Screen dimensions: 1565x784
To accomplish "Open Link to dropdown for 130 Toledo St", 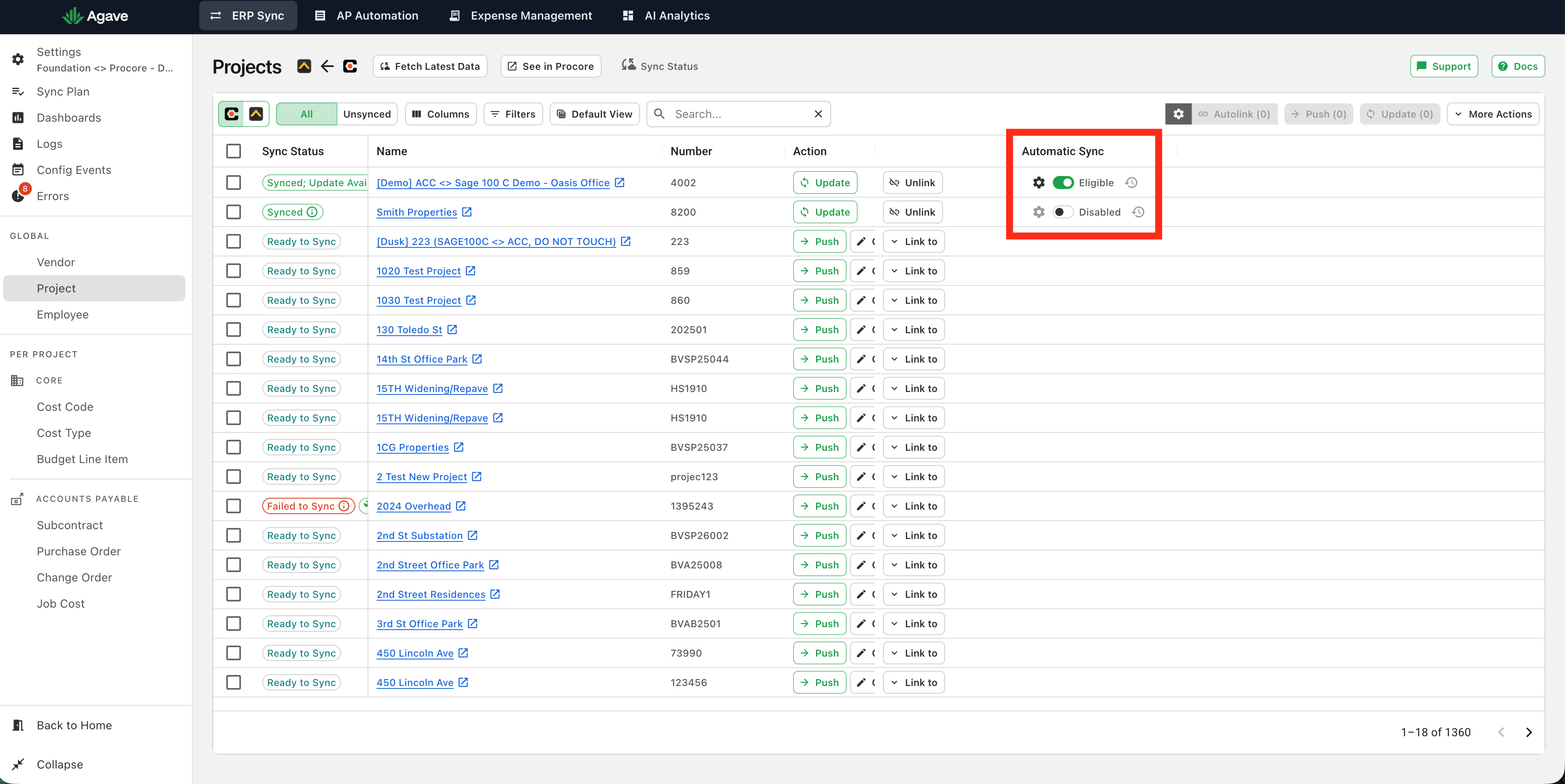I will click(x=913, y=330).
